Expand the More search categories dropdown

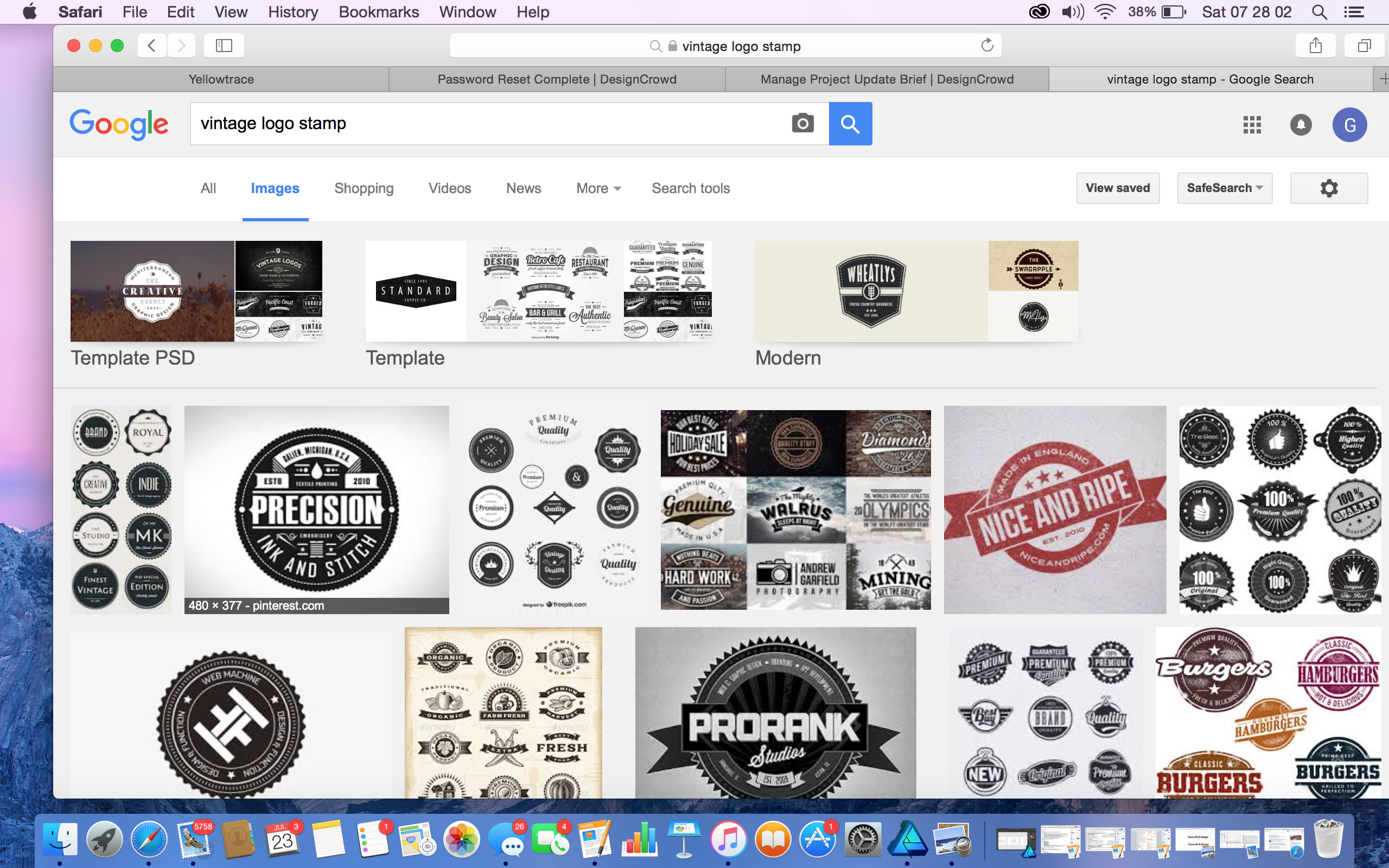598,188
